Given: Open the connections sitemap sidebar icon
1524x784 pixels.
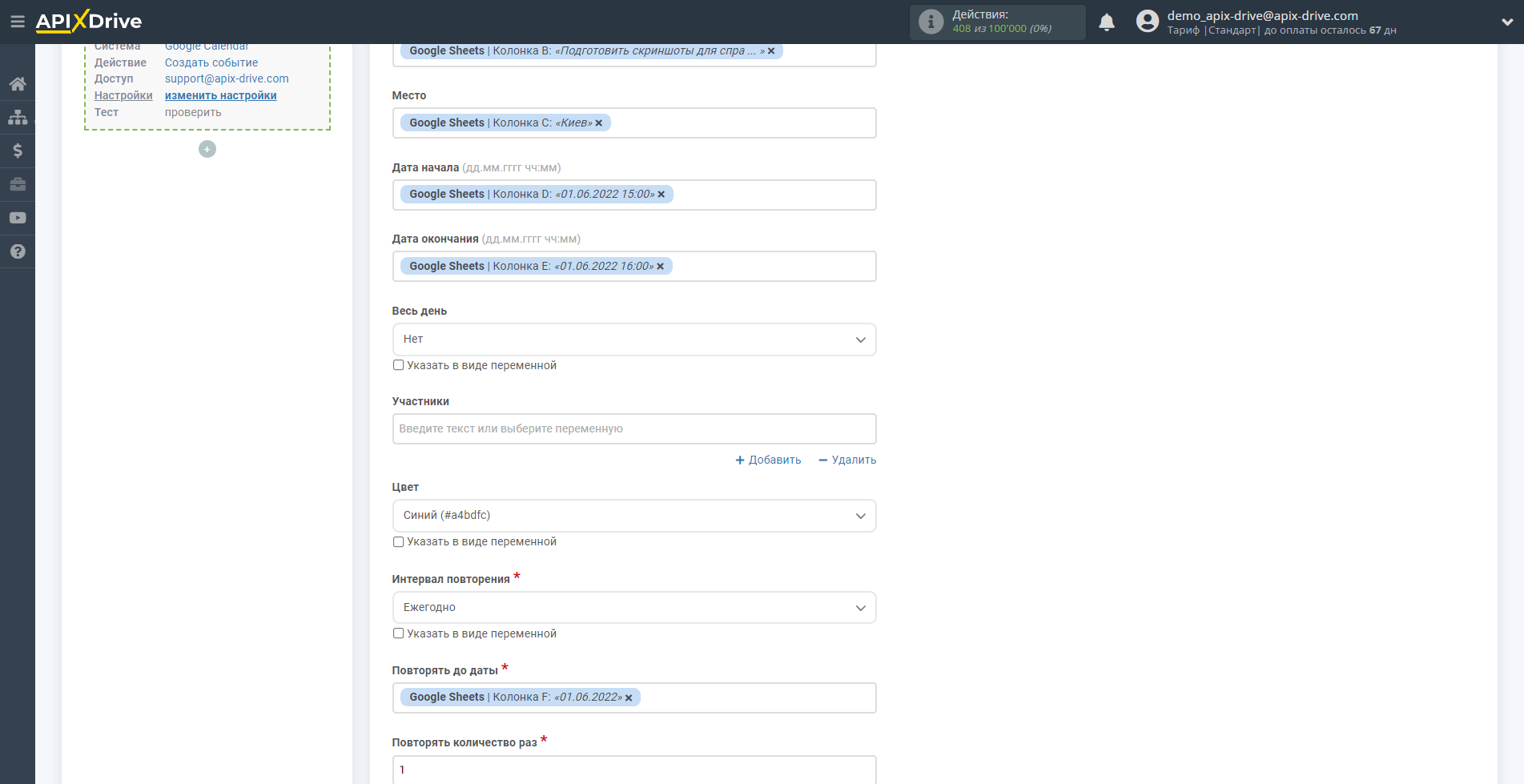Looking at the screenshot, I should pyautogui.click(x=18, y=117).
